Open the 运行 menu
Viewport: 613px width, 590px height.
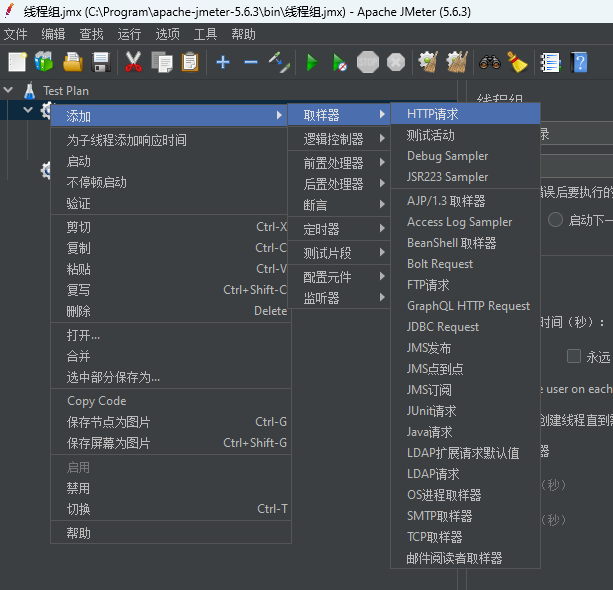tap(129, 34)
